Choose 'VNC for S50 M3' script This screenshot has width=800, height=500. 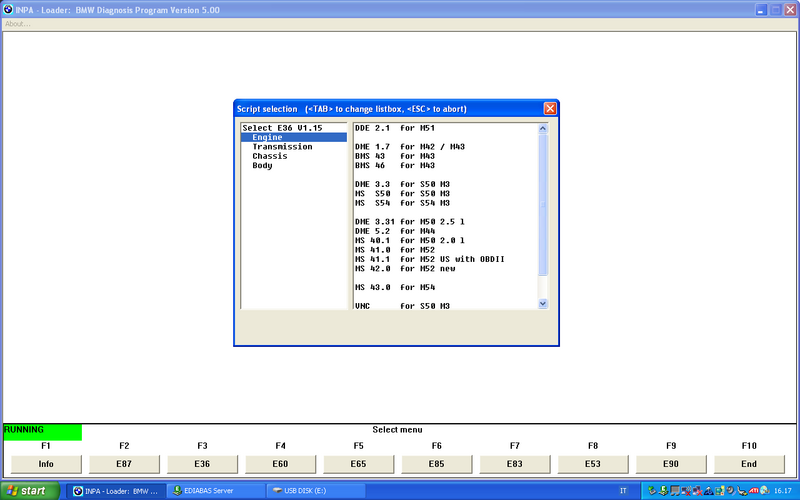(402, 306)
